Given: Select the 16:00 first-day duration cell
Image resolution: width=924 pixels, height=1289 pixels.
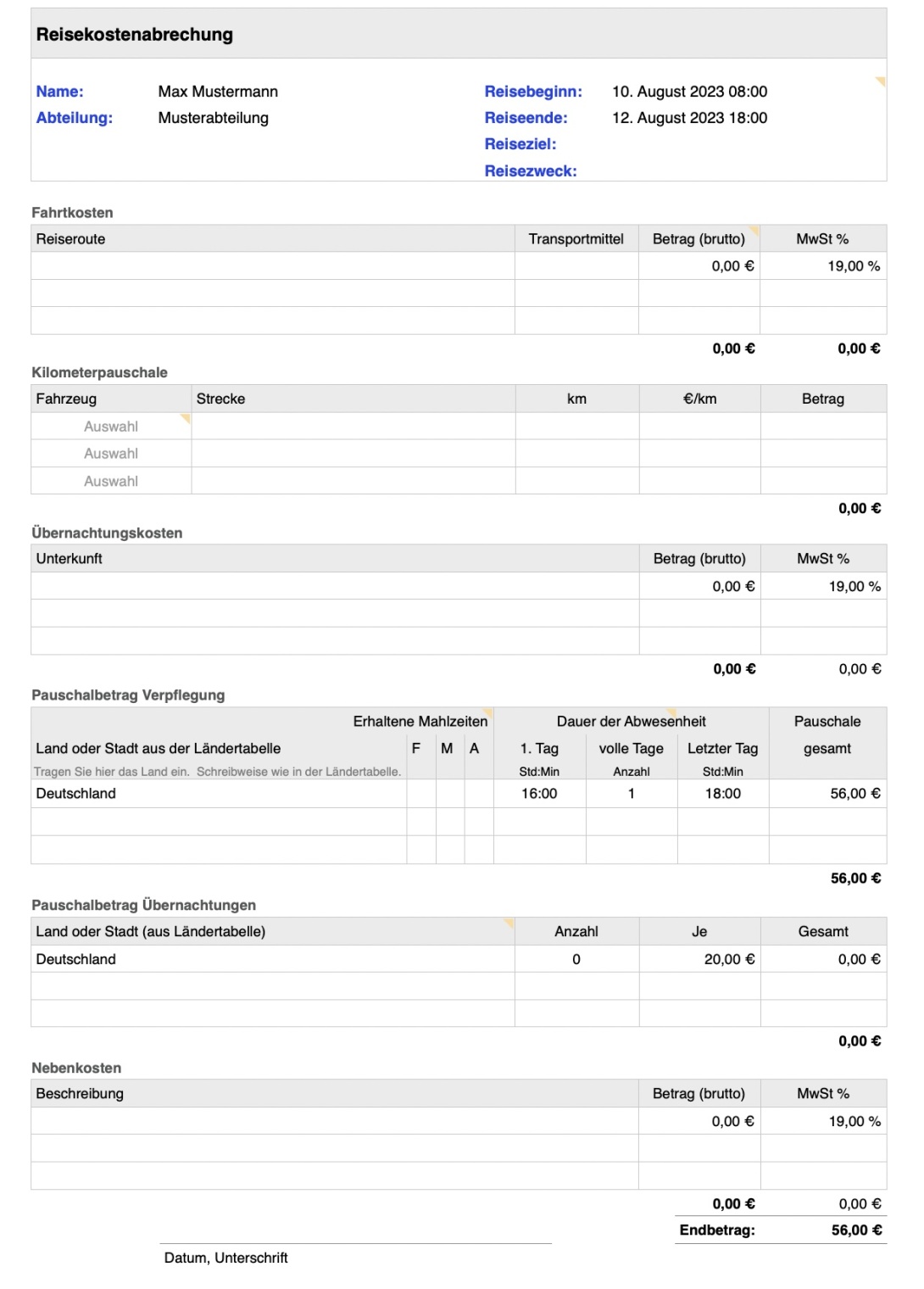Looking at the screenshot, I should [539, 794].
